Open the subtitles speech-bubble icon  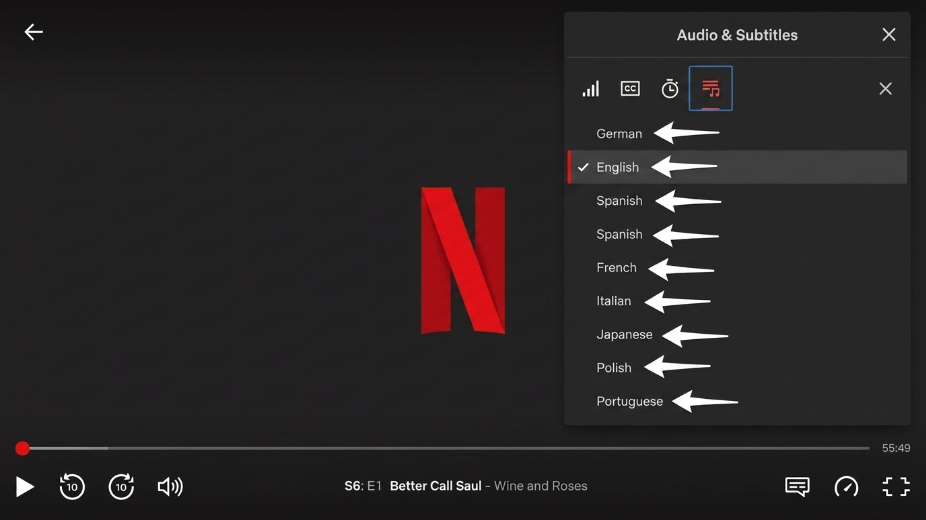(797, 486)
